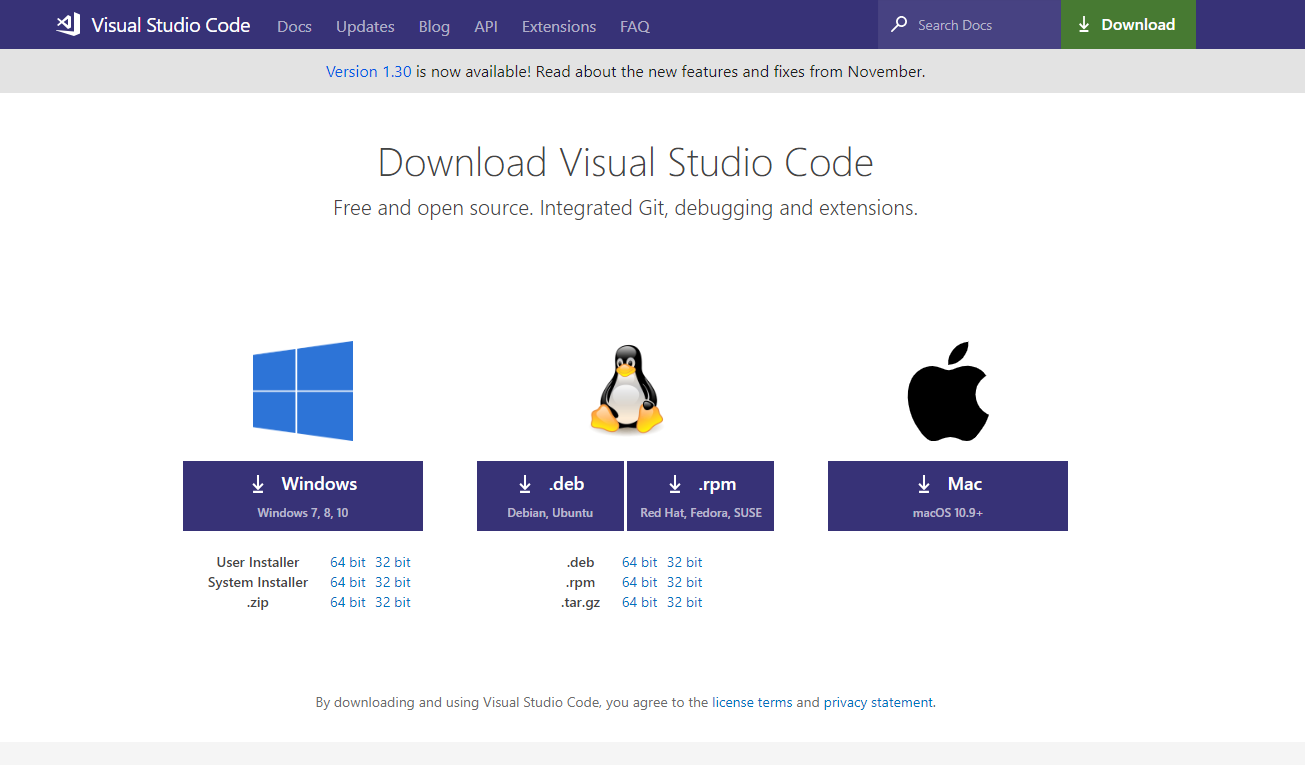Viewport: 1305px width, 765px height.
Task: Click the arrow icon on .rpm button
Action: coord(675,484)
